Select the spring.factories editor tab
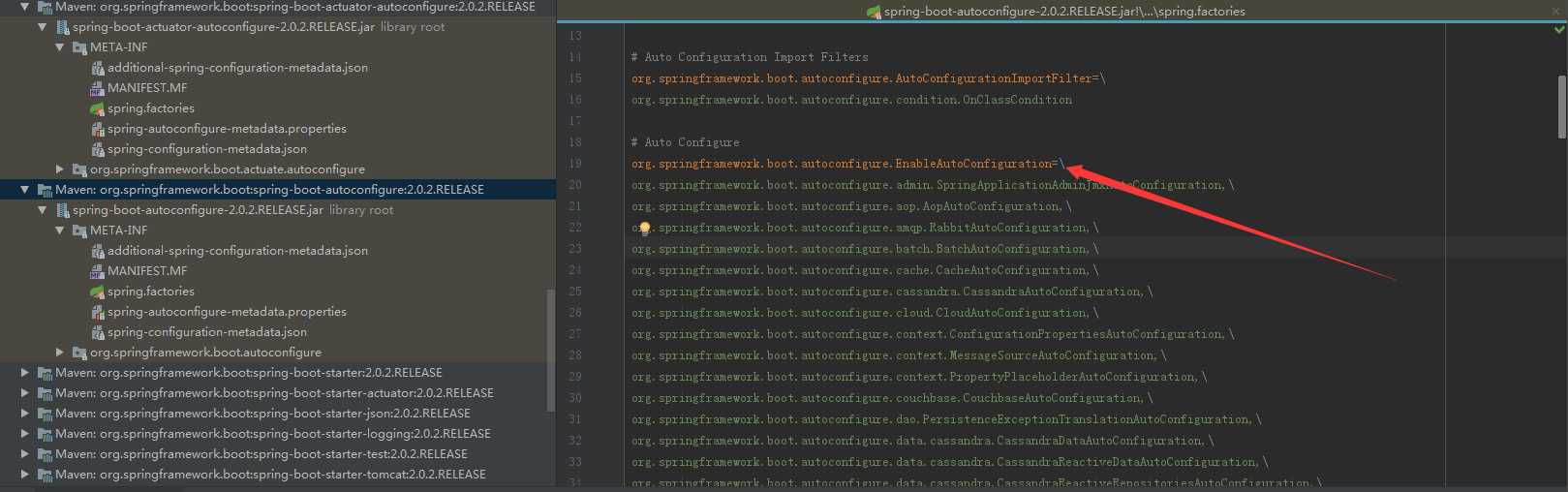Screen dimensions: 1568x492 point(1056,12)
